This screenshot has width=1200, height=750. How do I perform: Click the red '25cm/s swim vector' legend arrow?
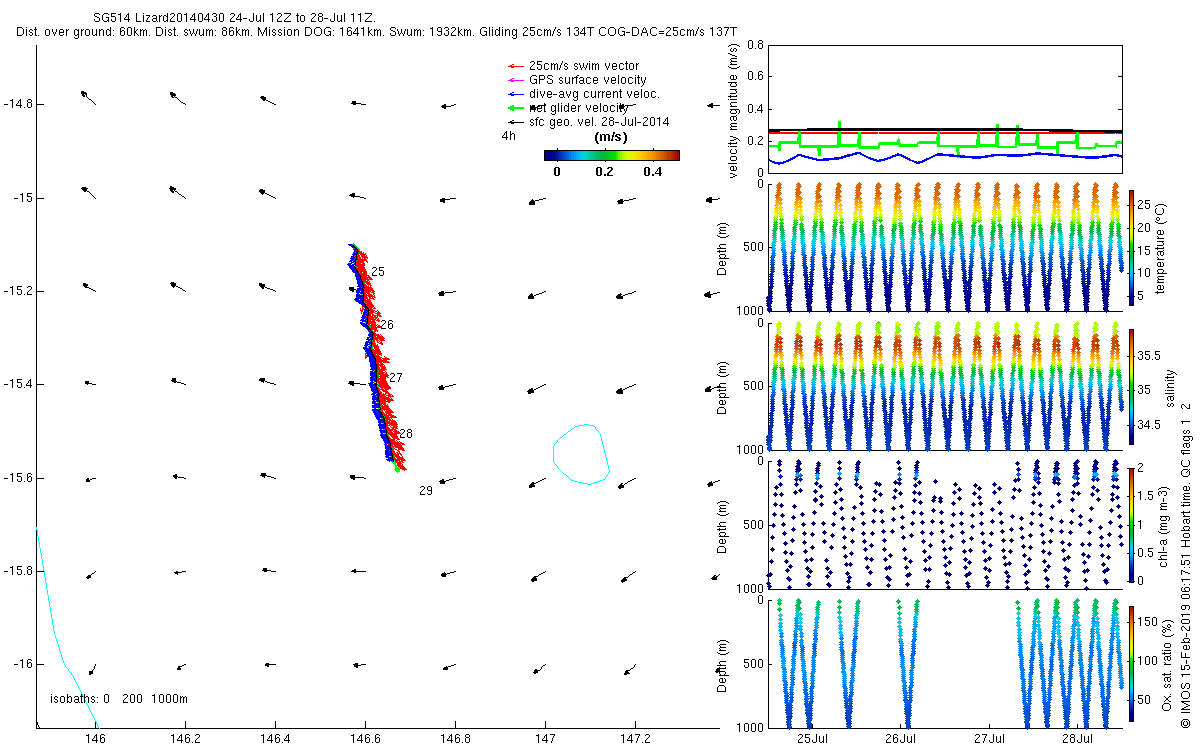click(x=514, y=66)
